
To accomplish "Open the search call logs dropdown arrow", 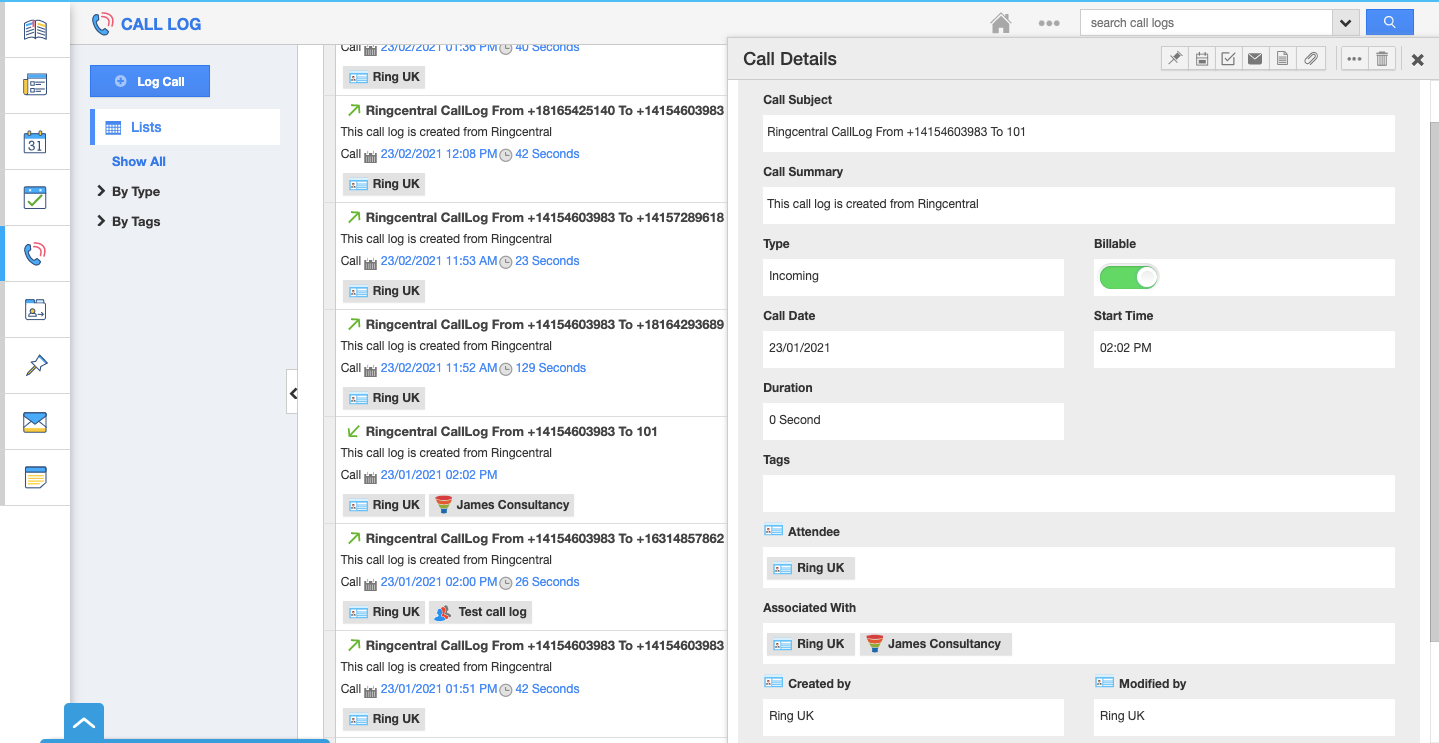I will coord(1346,23).
